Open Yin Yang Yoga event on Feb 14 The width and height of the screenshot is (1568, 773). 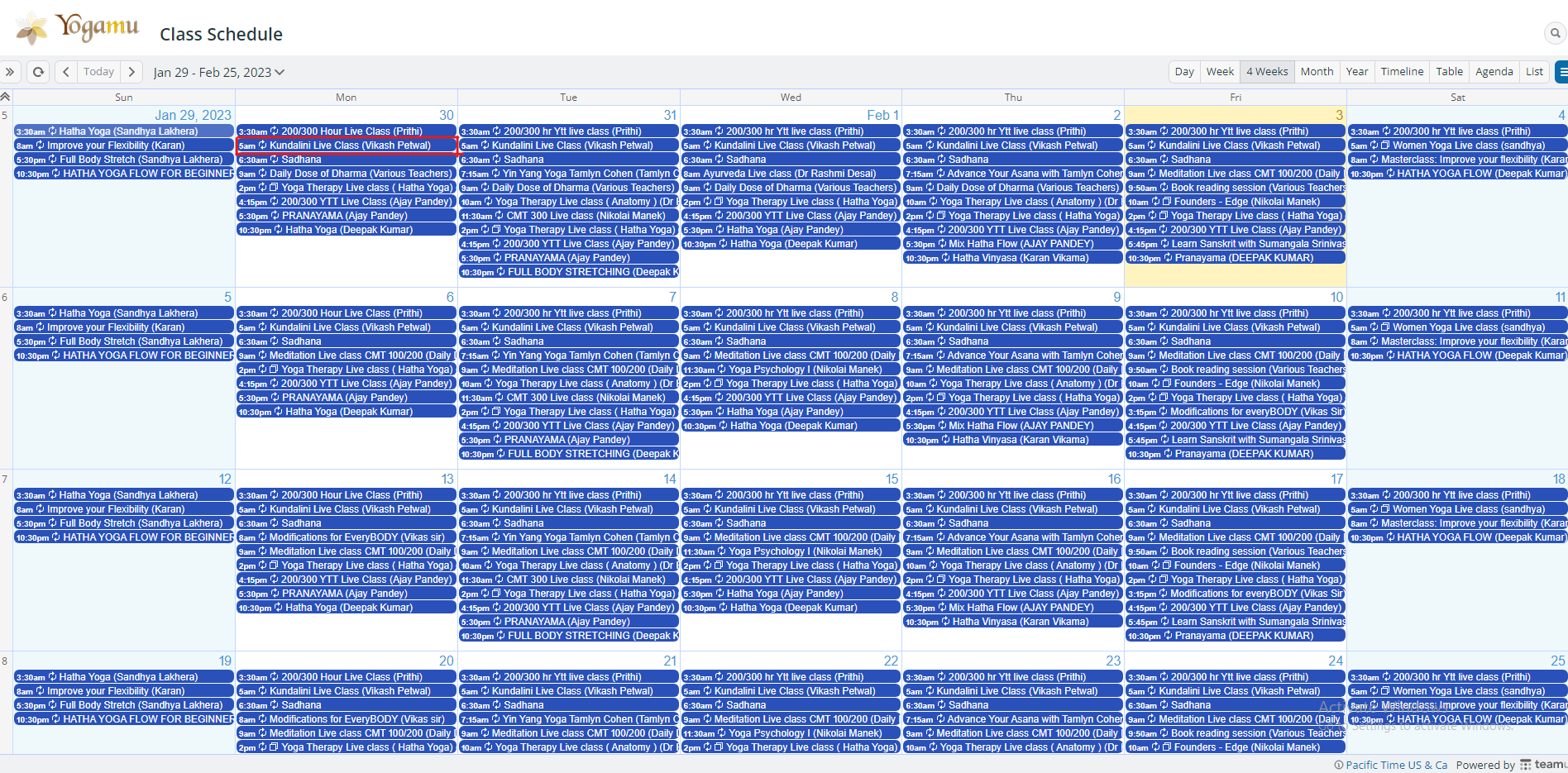point(569,537)
